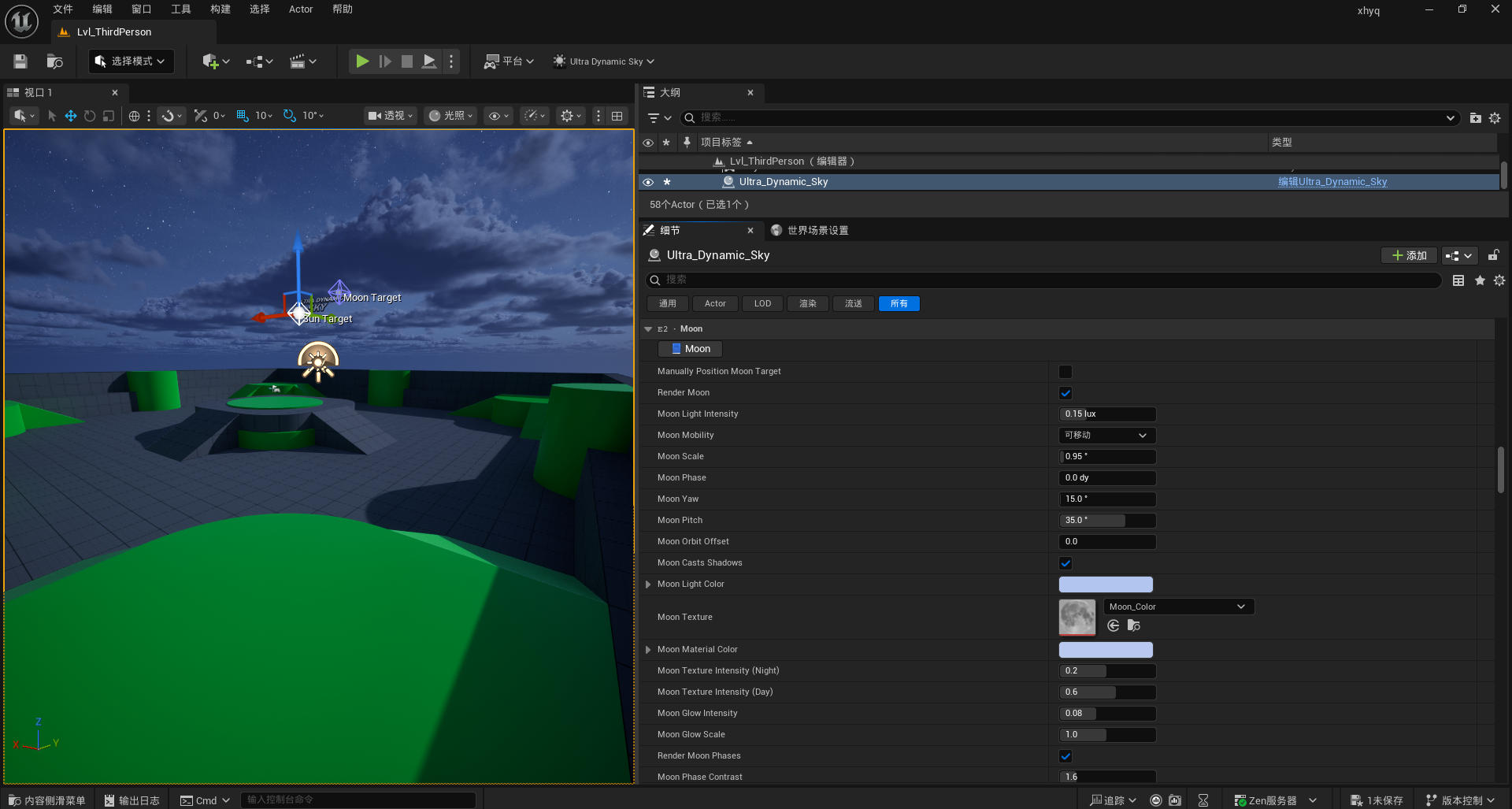Open the Actor menu
The width and height of the screenshot is (1512, 809).
pyautogui.click(x=301, y=9)
